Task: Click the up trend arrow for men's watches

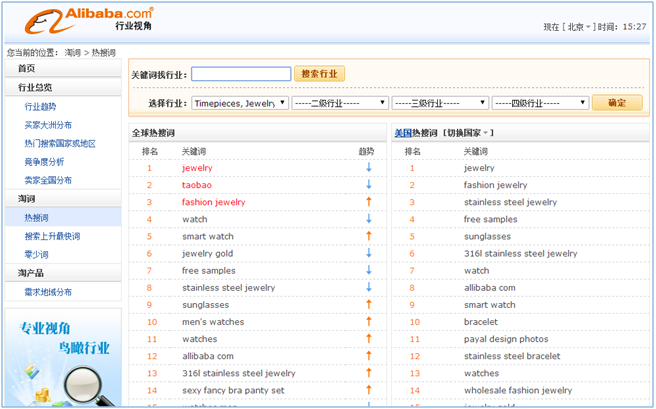Action: click(369, 322)
